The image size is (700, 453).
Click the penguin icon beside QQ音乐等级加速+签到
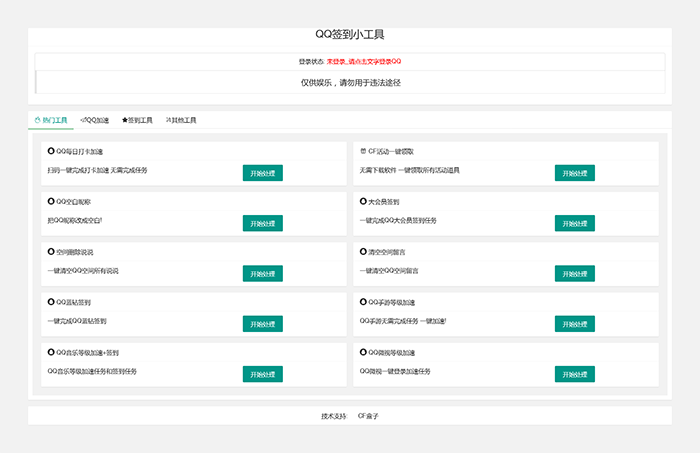click(51, 353)
